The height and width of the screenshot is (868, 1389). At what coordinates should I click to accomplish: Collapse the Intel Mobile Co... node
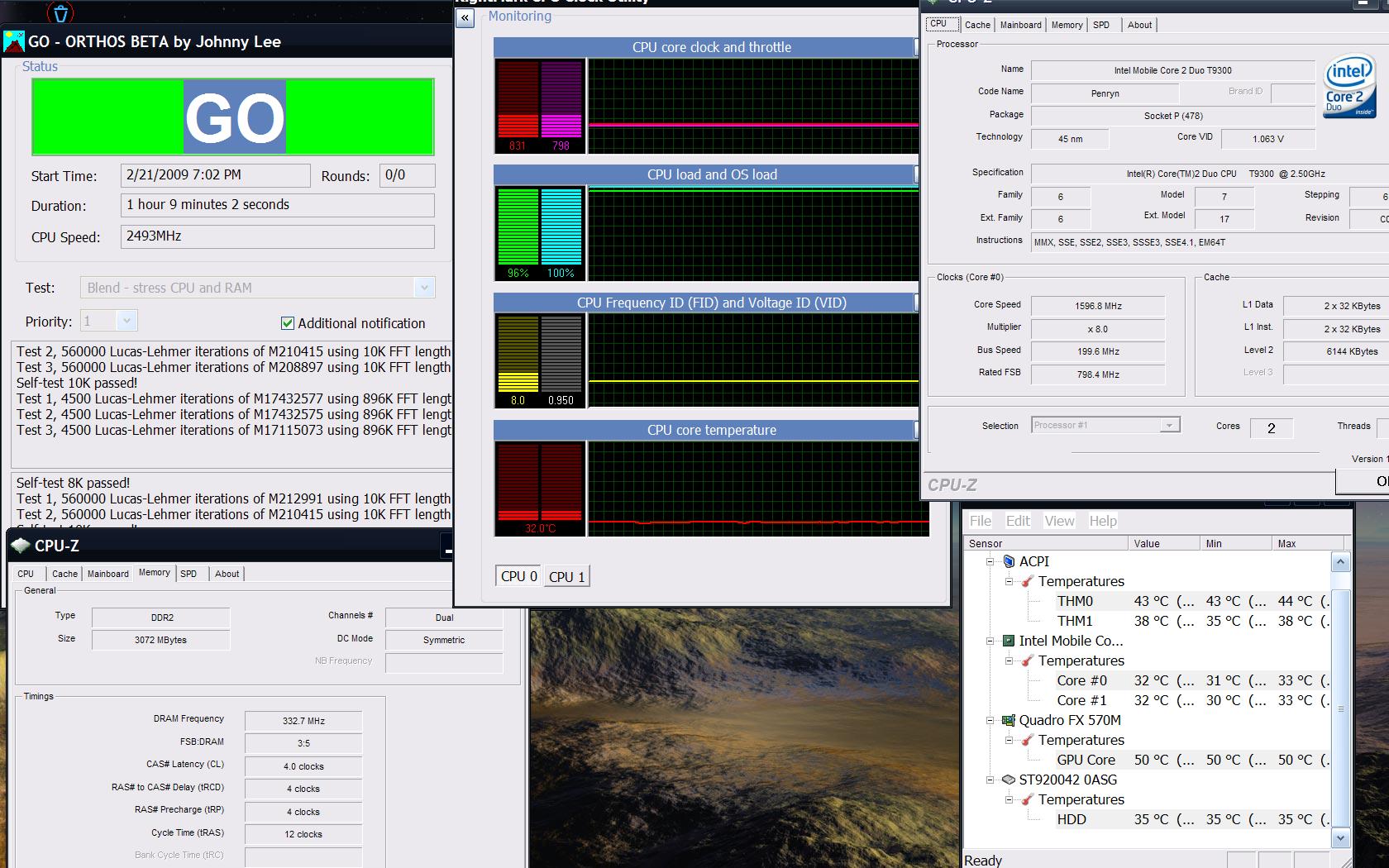pos(990,641)
